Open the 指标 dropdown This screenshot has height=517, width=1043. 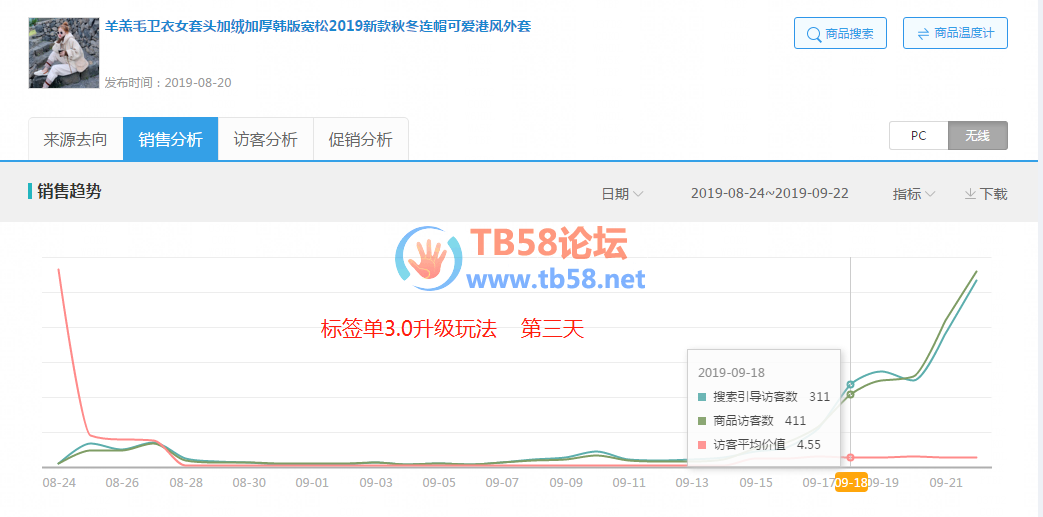[913, 194]
